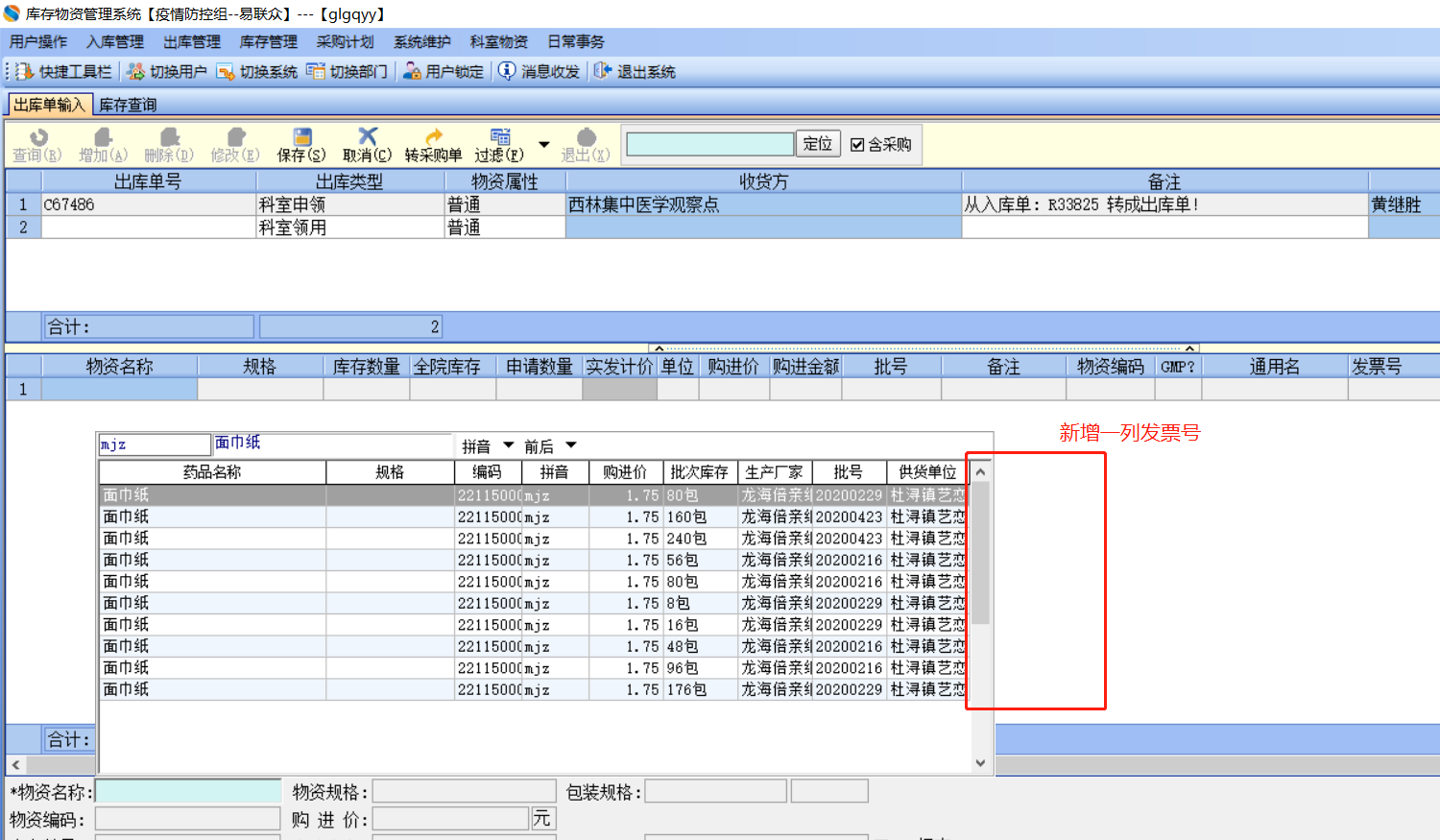
Task: Open the 用户操作 menu
Action: point(38,41)
